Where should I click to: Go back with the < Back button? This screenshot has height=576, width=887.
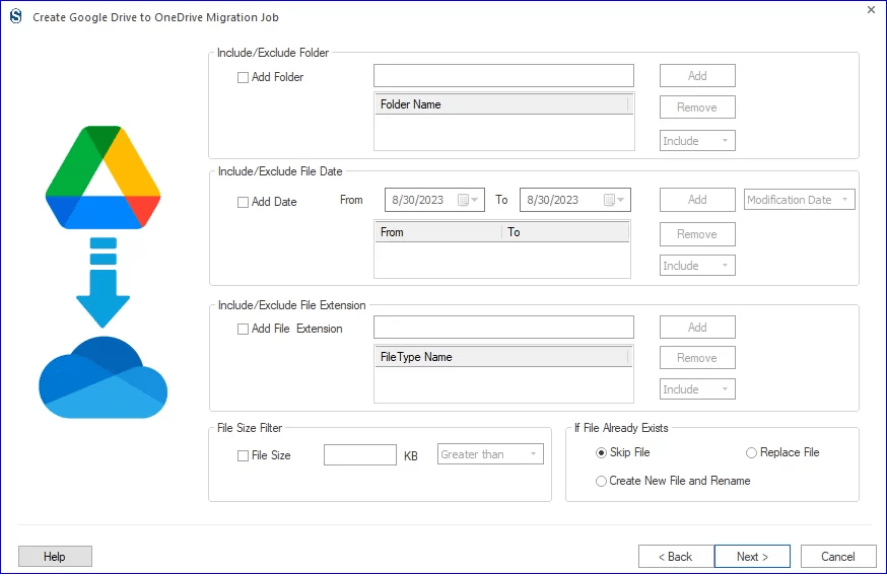click(x=676, y=556)
